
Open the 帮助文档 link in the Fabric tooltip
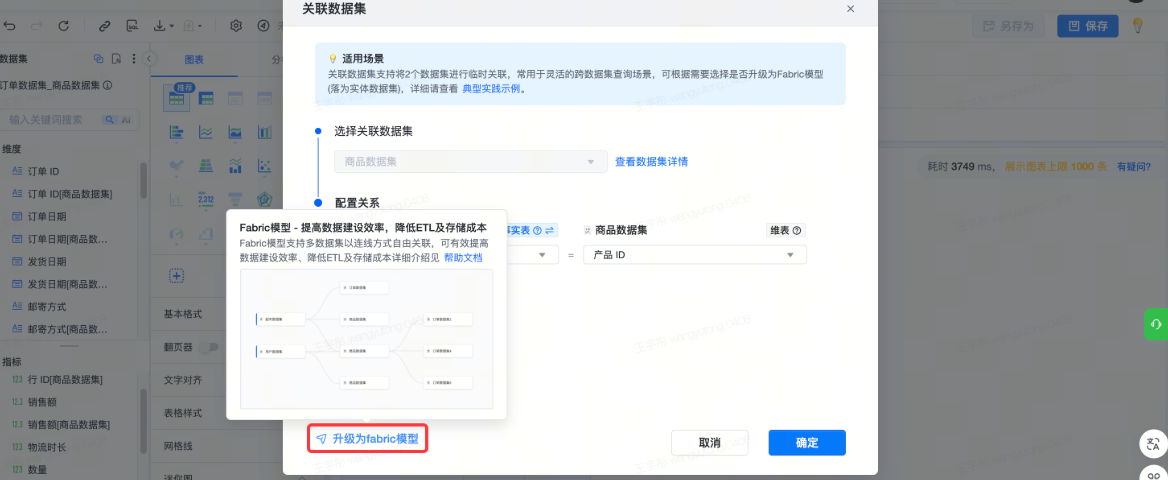pyautogui.click(x=463, y=257)
